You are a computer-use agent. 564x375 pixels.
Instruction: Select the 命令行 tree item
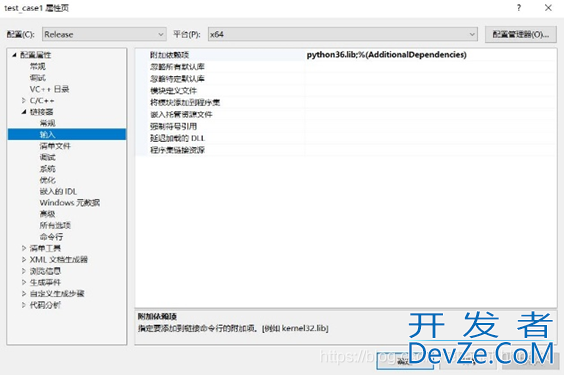pos(51,237)
